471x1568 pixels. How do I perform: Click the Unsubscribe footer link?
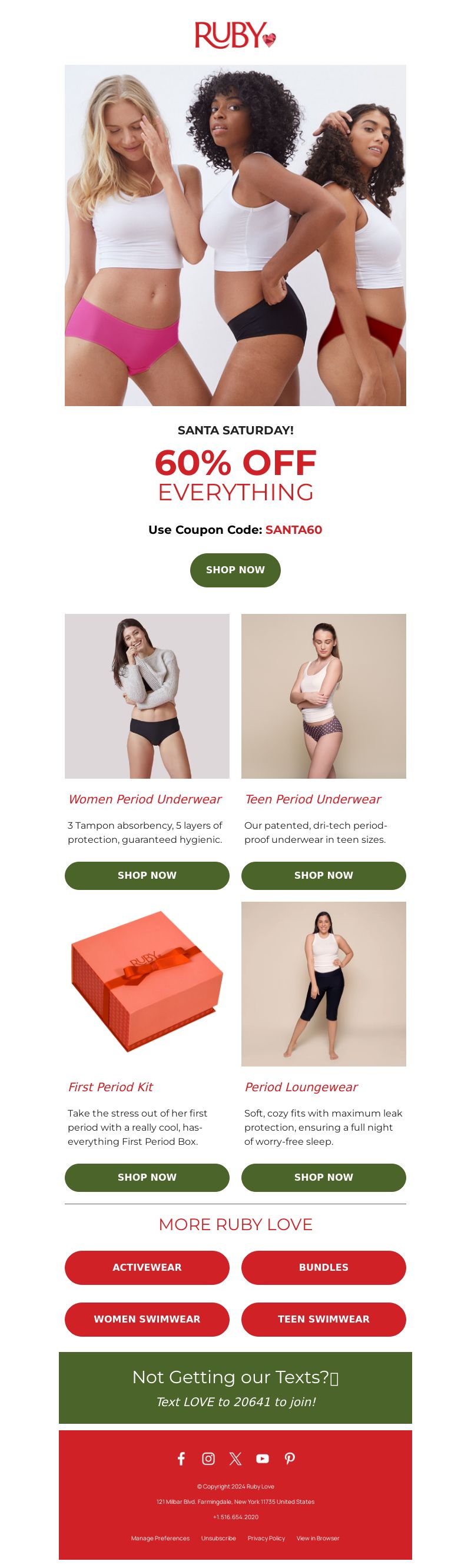[x=218, y=1537]
